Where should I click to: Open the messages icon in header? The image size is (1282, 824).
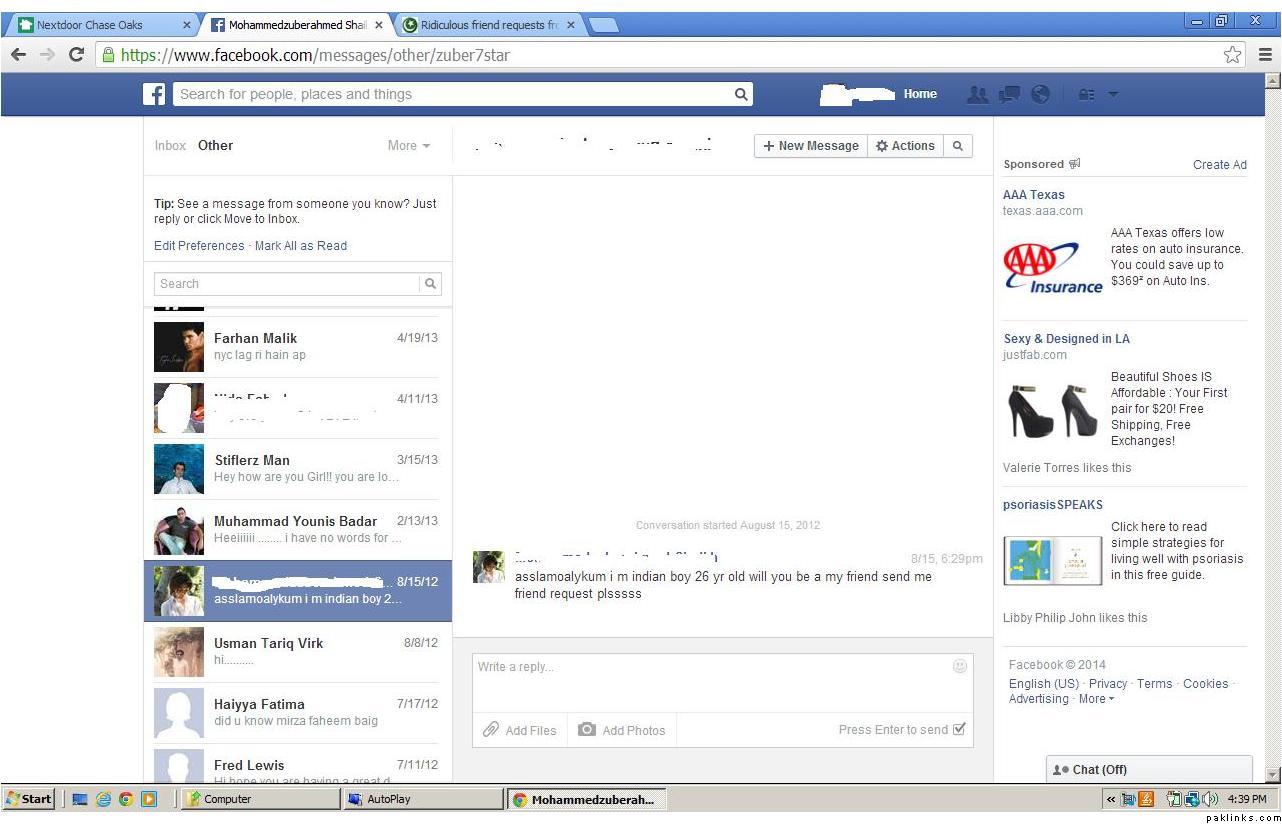pos(1009,94)
